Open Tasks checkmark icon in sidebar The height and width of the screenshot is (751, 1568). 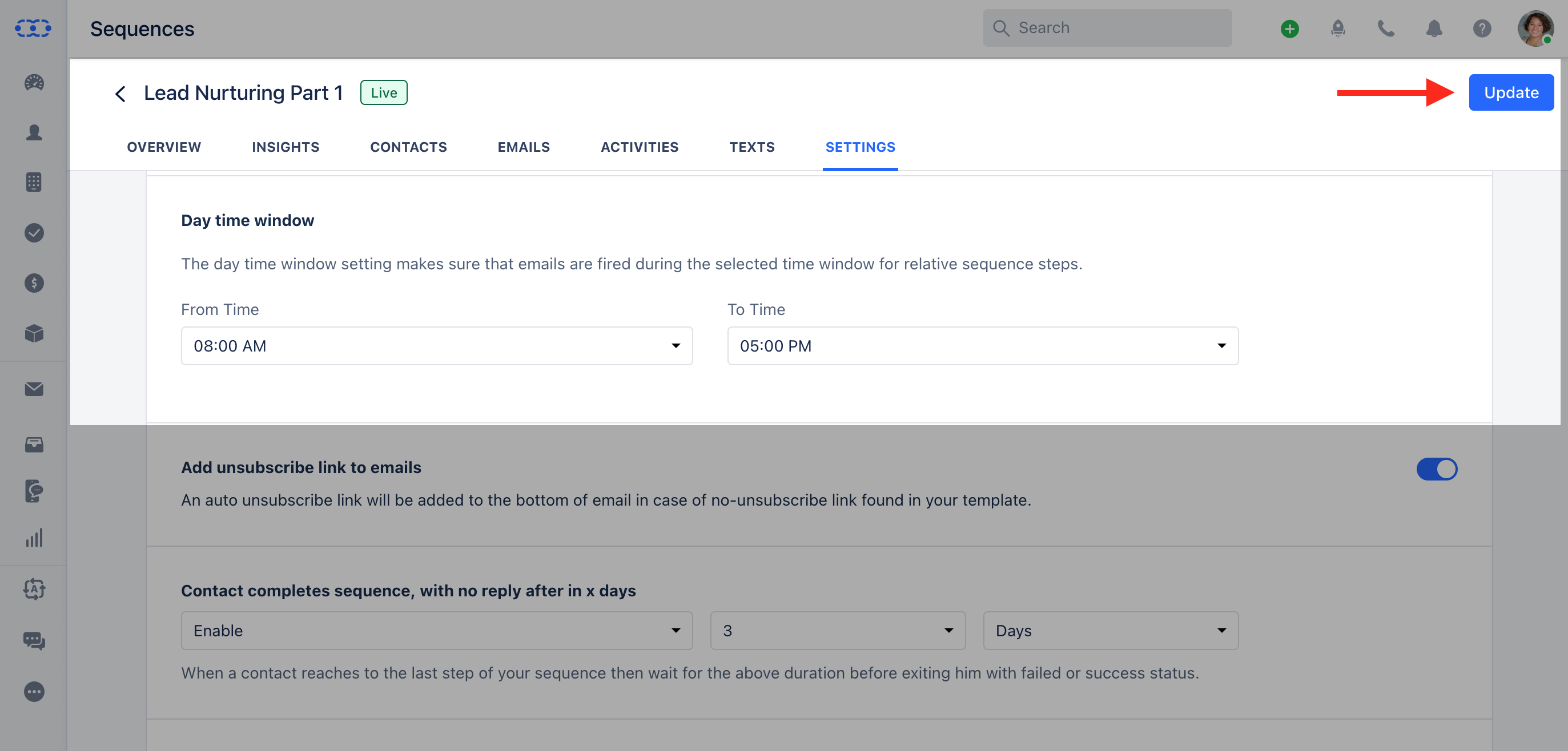tap(34, 233)
